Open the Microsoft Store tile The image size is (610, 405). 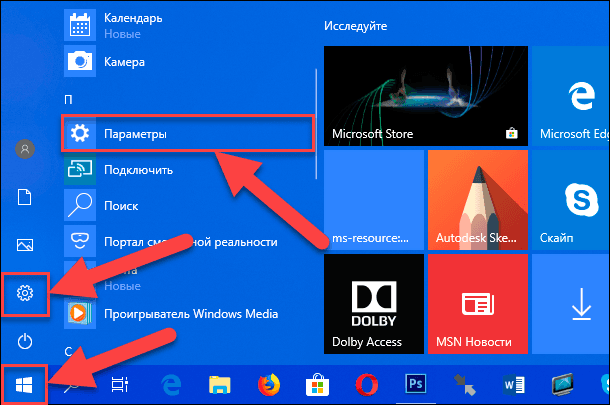[x=426, y=96]
